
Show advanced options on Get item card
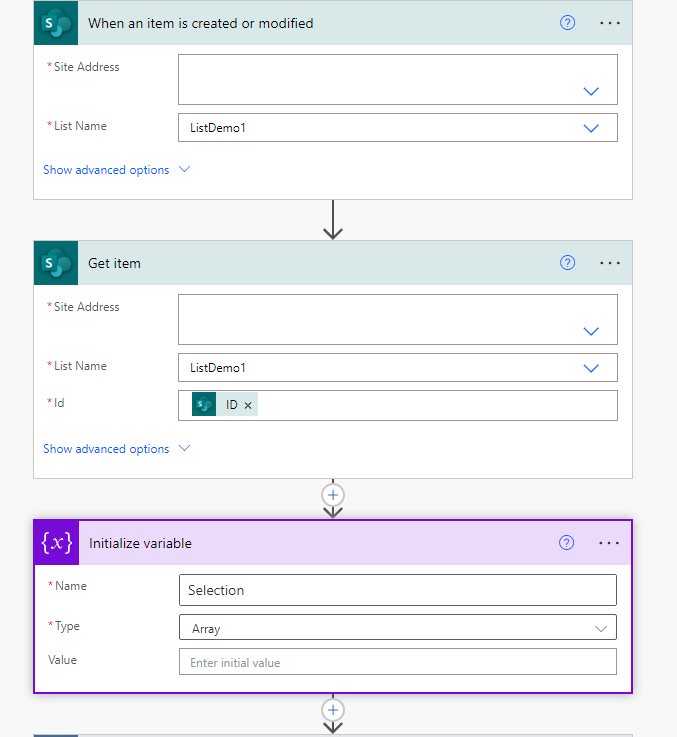point(117,449)
